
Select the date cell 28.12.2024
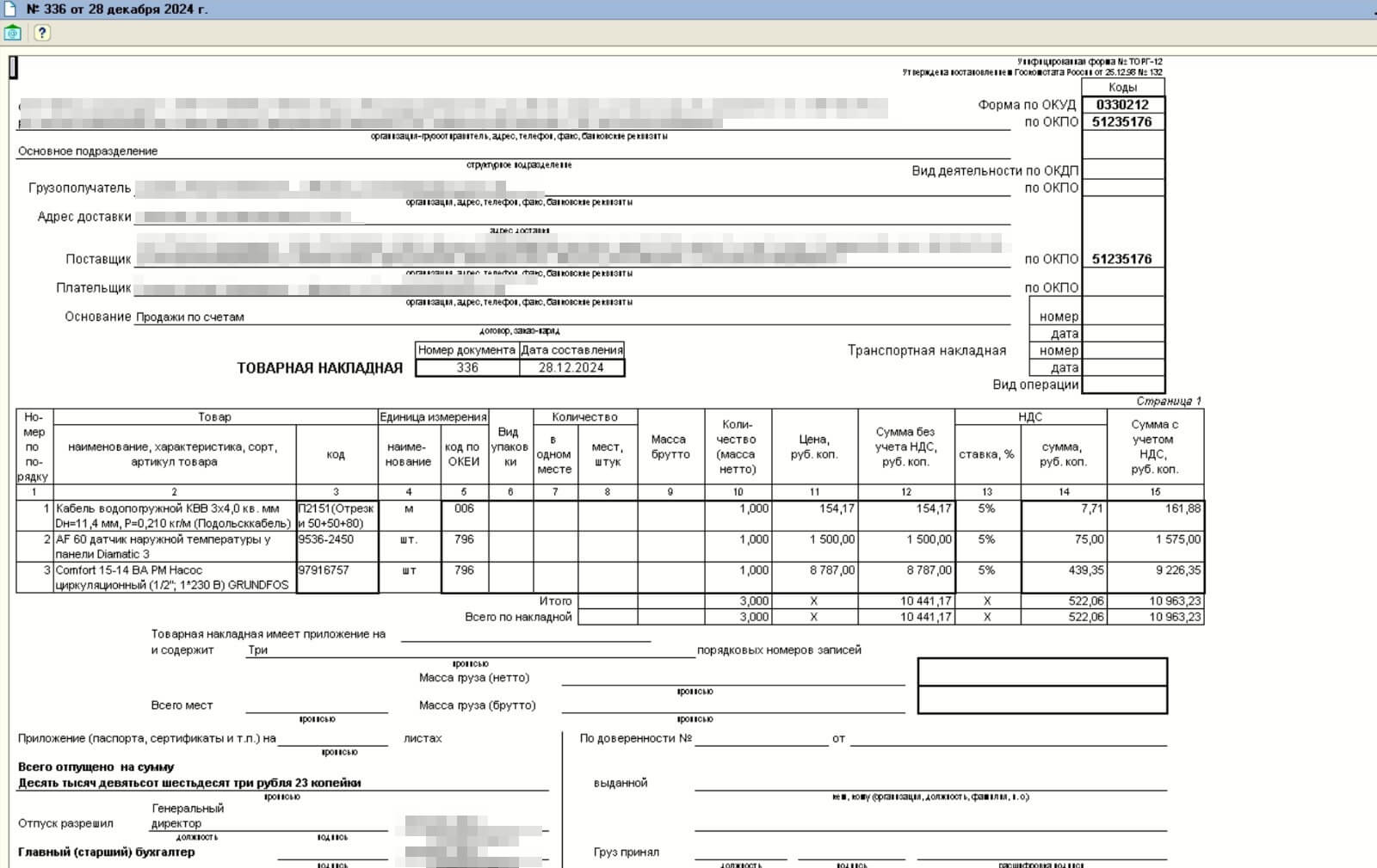[571, 367]
